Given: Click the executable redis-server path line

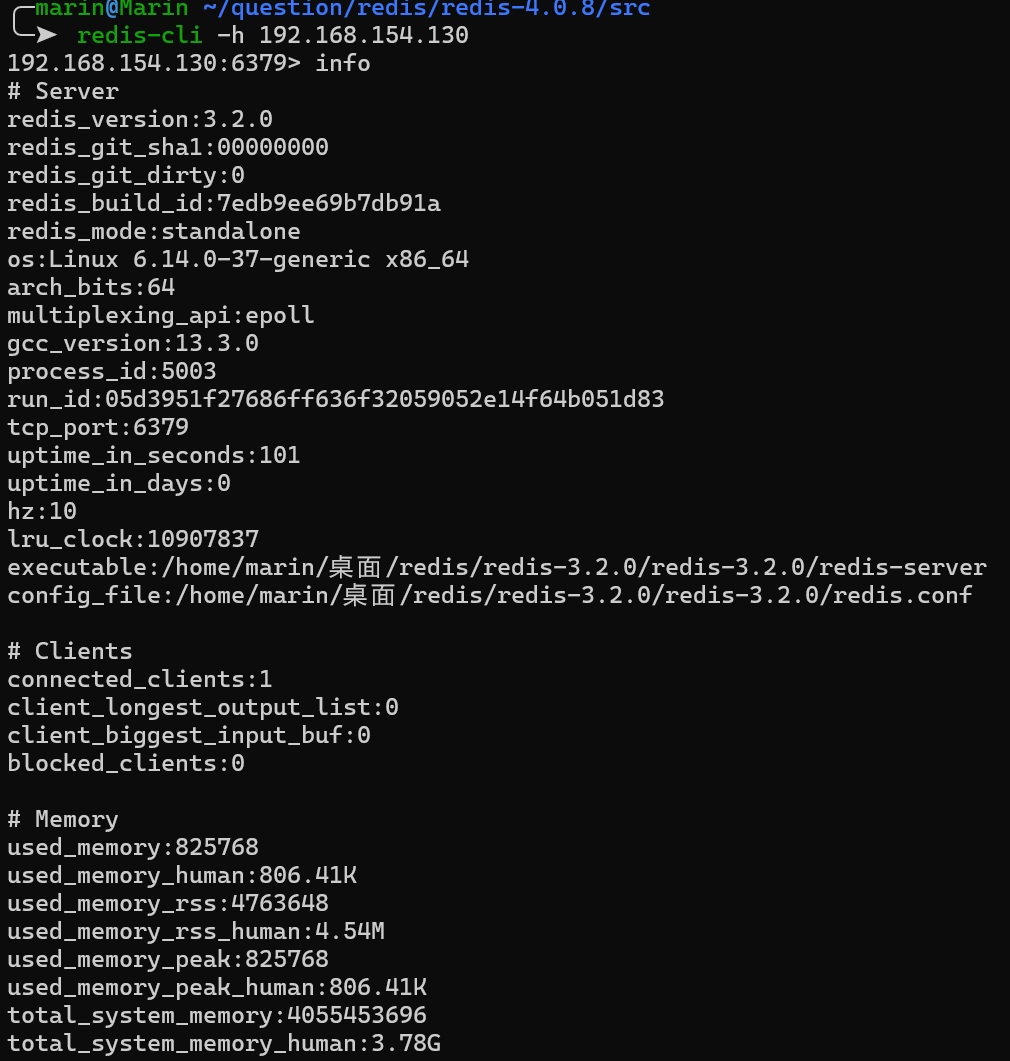Looking at the screenshot, I should (497, 567).
